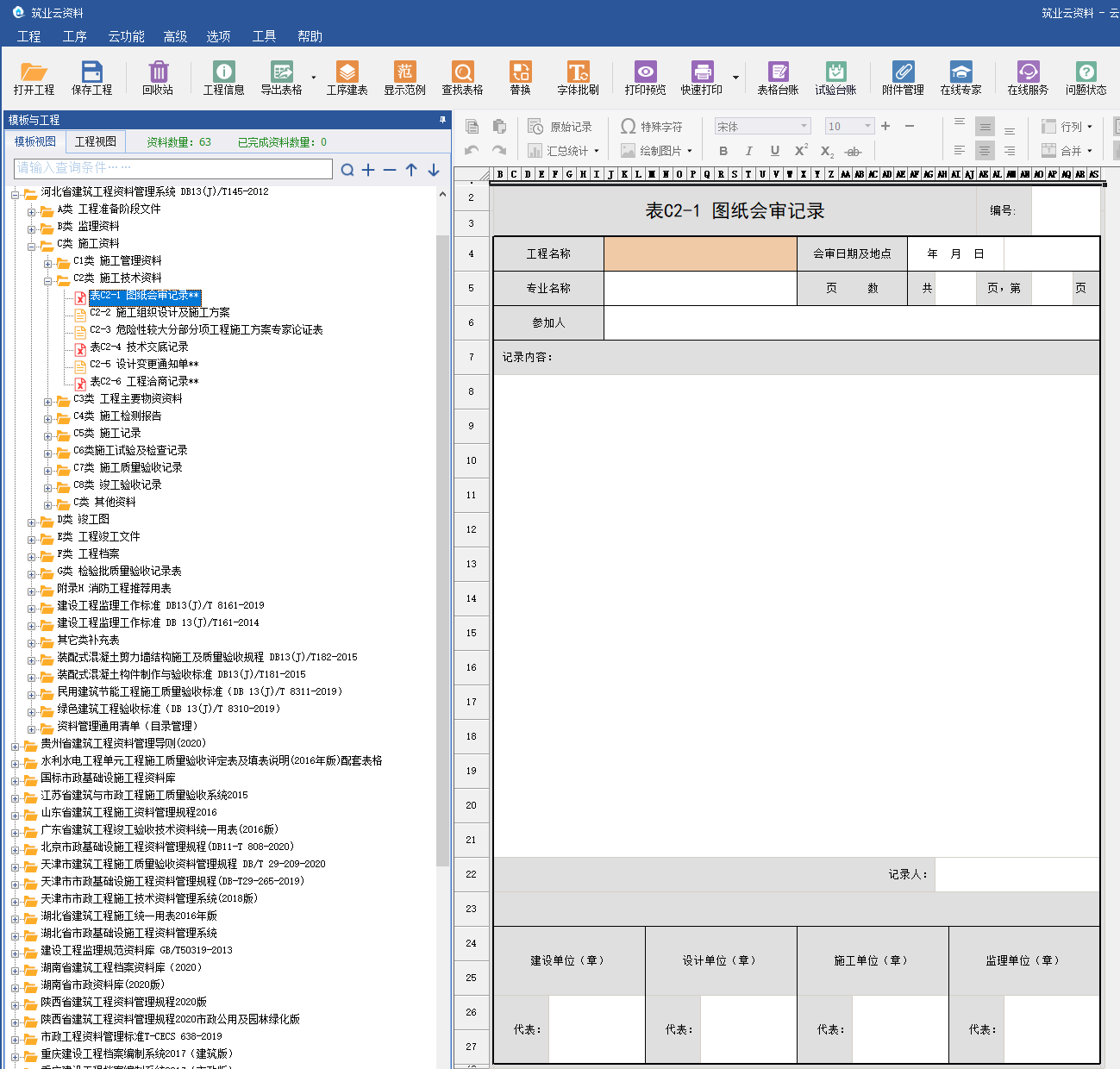Screen dimensions: 1120x1069
Task: Click the copy icon in editor toolbar
Action: [x=472, y=127]
